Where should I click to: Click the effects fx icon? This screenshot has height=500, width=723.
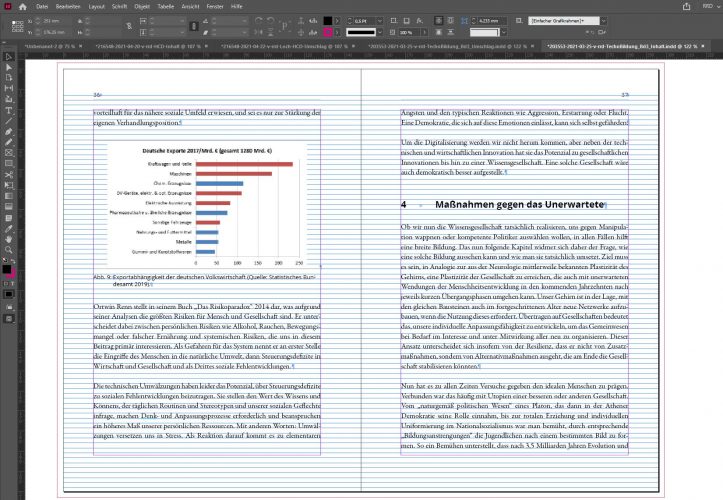[419, 21]
